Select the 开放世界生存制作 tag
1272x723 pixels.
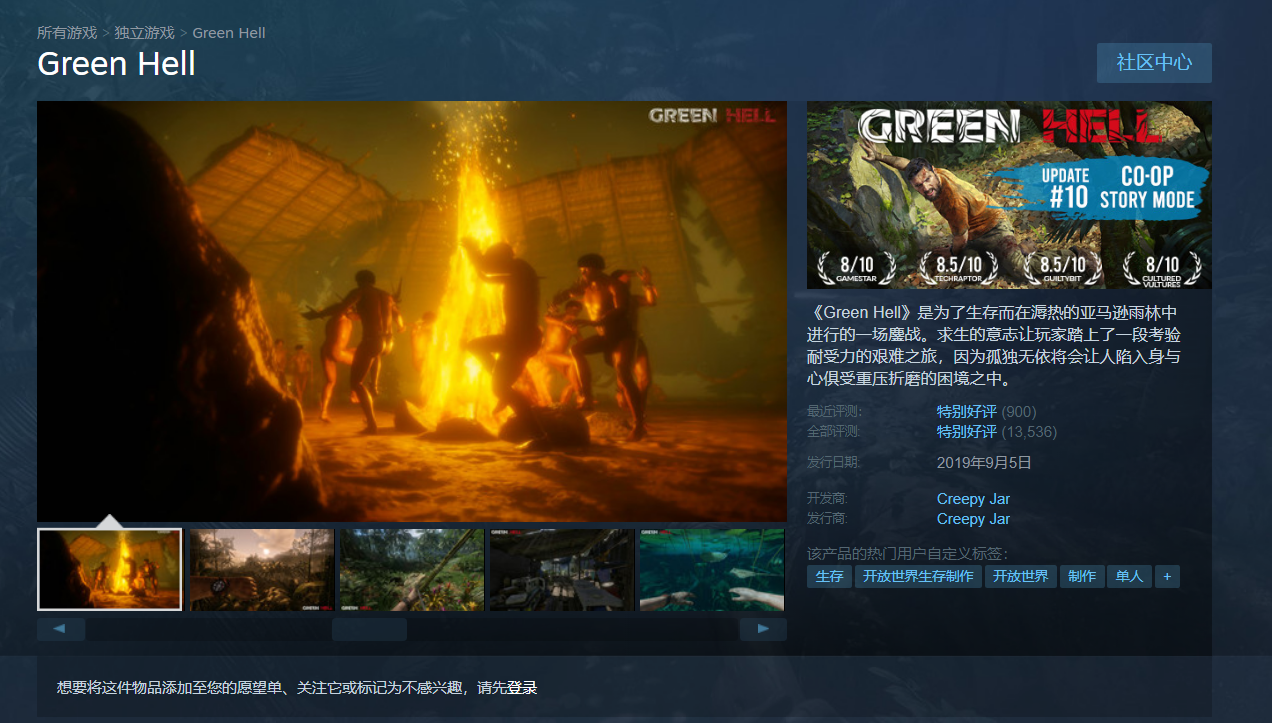click(918, 577)
